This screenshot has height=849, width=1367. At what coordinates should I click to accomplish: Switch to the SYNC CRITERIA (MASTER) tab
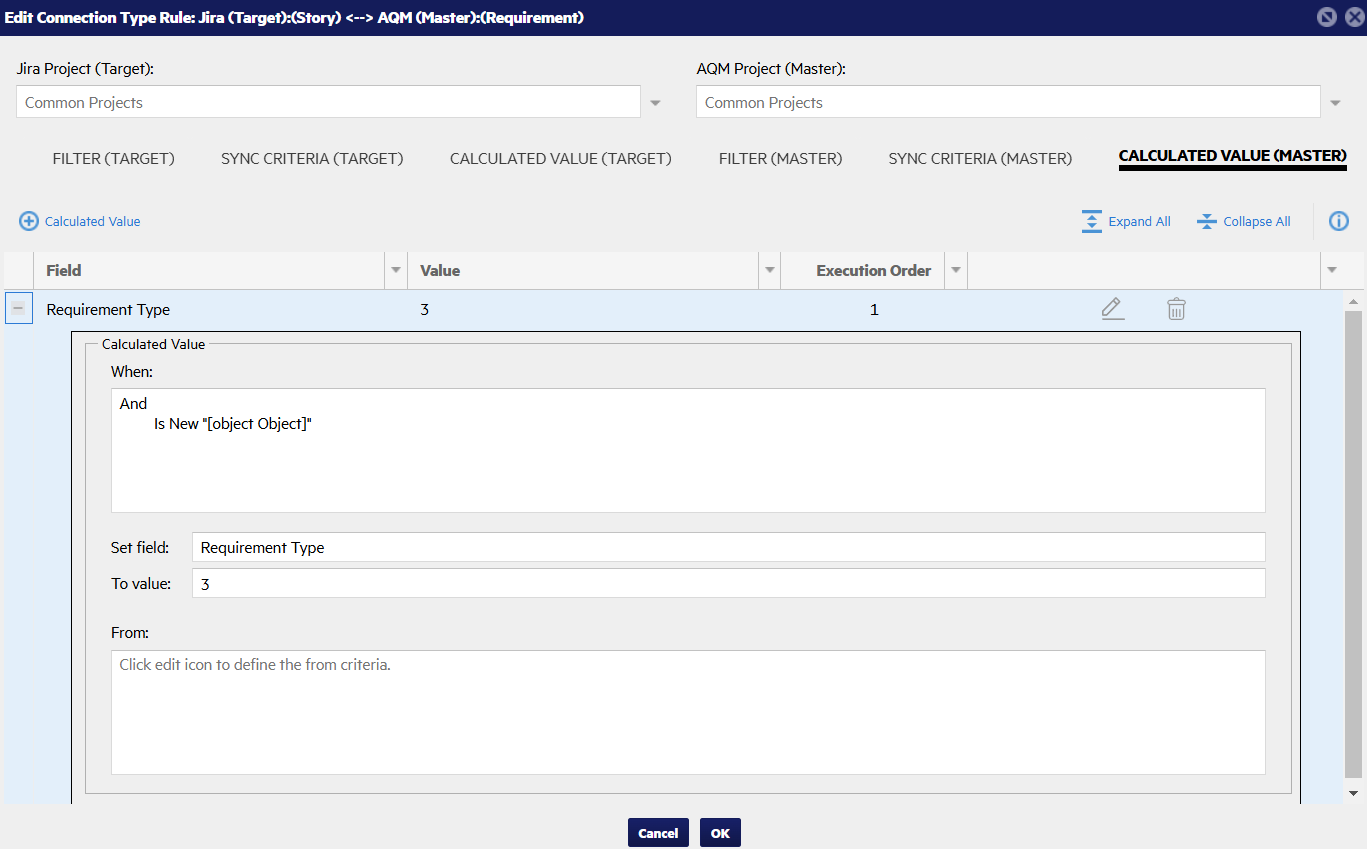(x=980, y=158)
